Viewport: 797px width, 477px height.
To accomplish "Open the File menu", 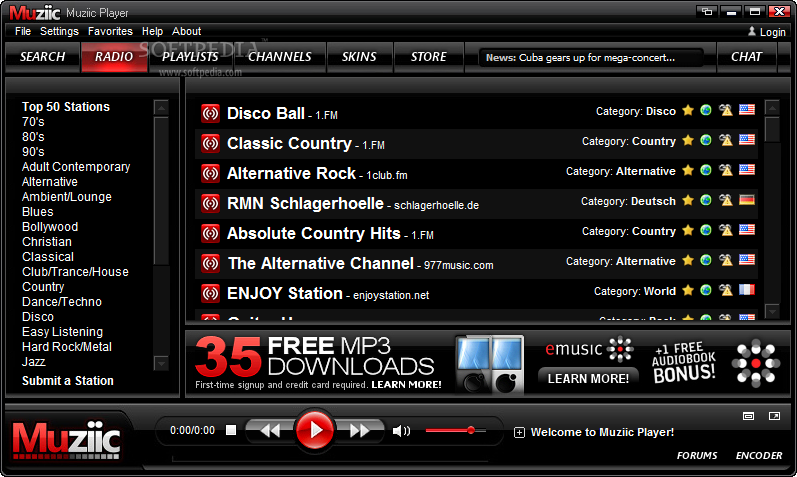I will 23,32.
